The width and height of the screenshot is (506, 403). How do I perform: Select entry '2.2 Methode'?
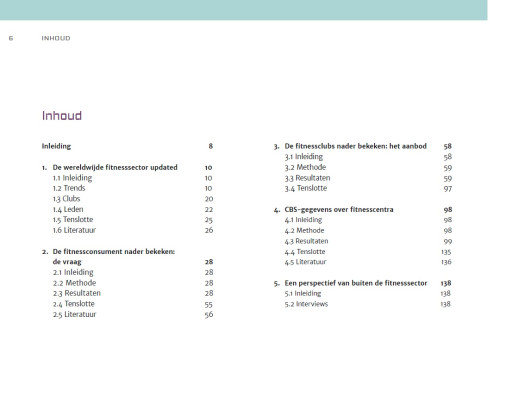tap(74, 283)
